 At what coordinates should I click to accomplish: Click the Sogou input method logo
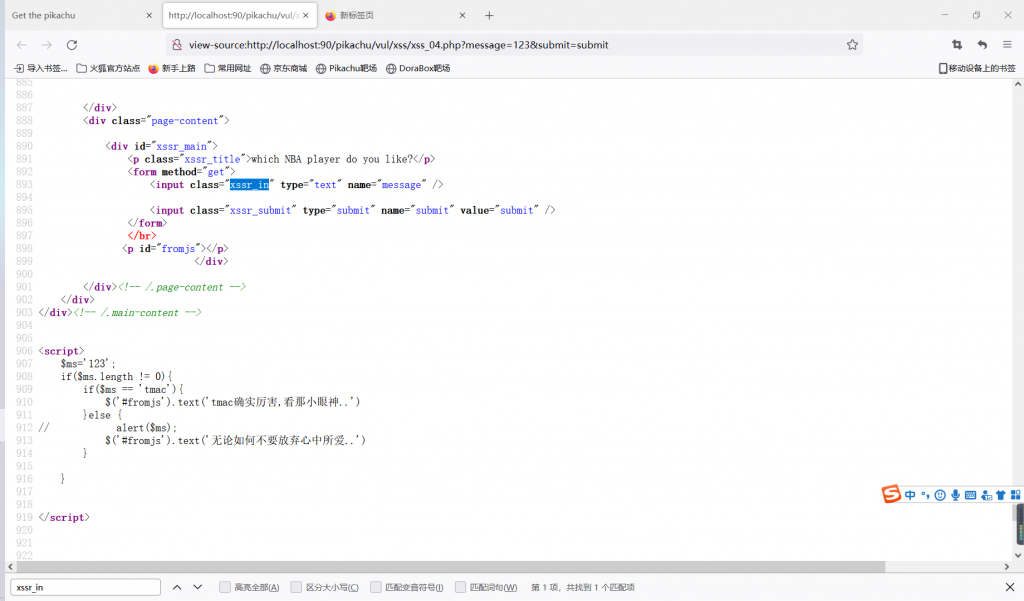coord(891,495)
